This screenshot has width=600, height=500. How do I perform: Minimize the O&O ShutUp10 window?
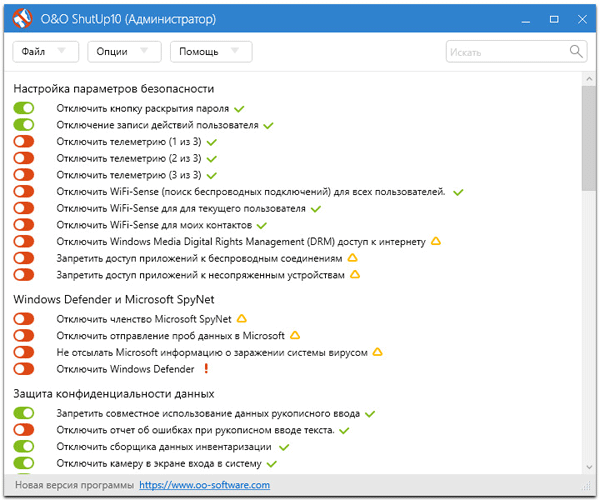click(526, 20)
